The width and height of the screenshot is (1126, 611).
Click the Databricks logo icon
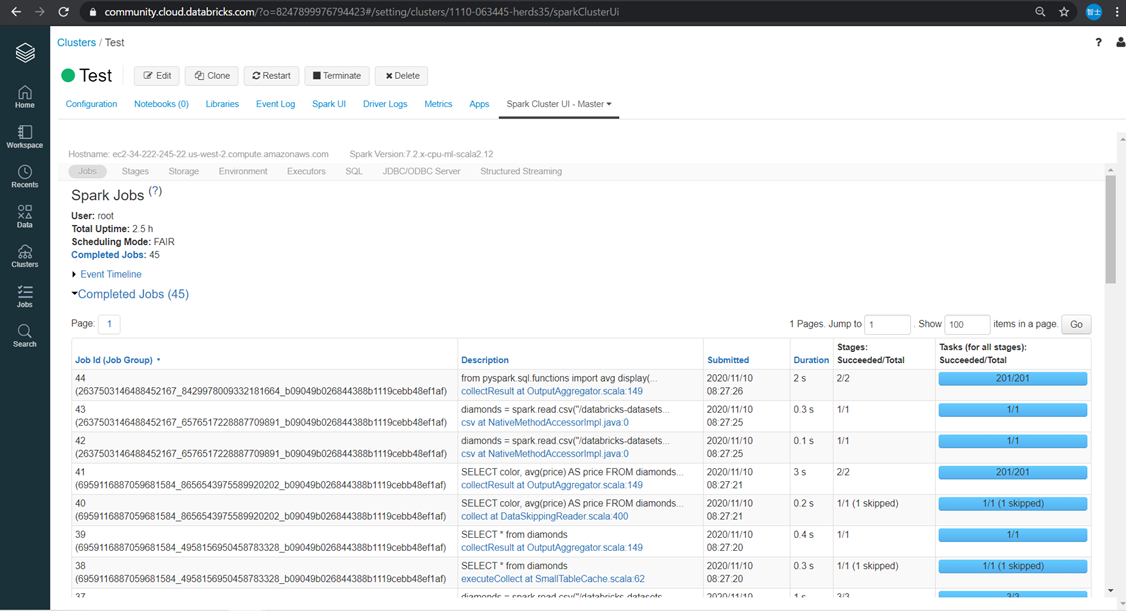(x=25, y=52)
